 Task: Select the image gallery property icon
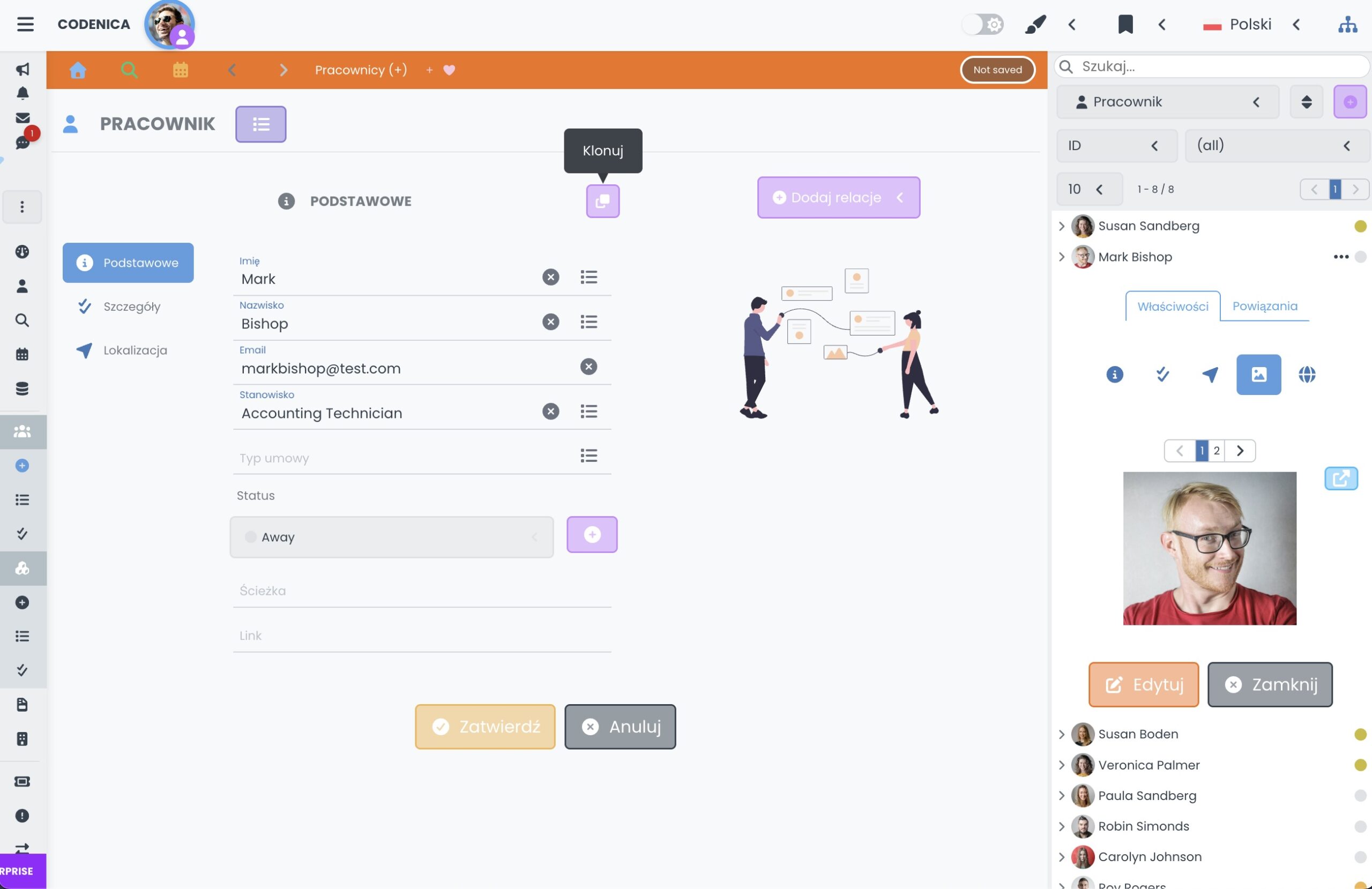pyautogui.click(x=1258, y=374)
